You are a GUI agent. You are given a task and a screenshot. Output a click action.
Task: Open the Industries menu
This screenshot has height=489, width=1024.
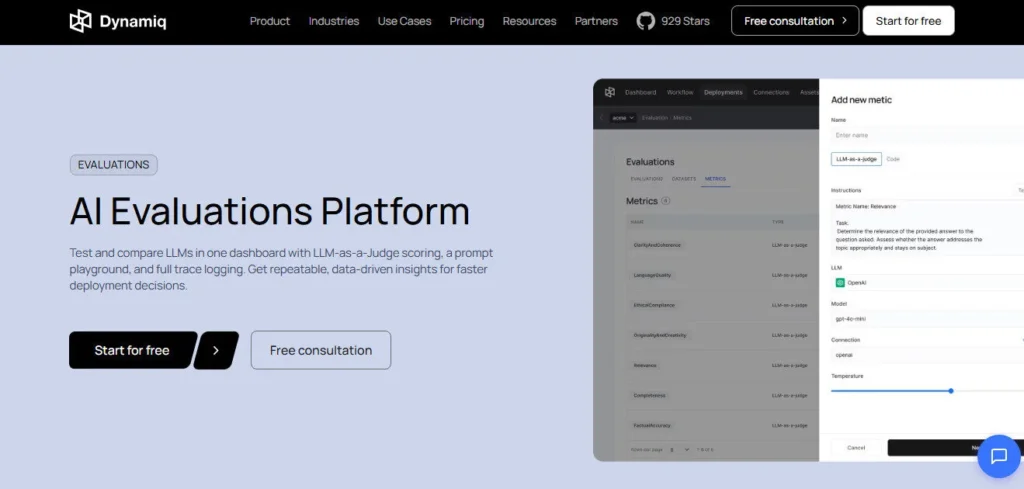click(334, 21)
